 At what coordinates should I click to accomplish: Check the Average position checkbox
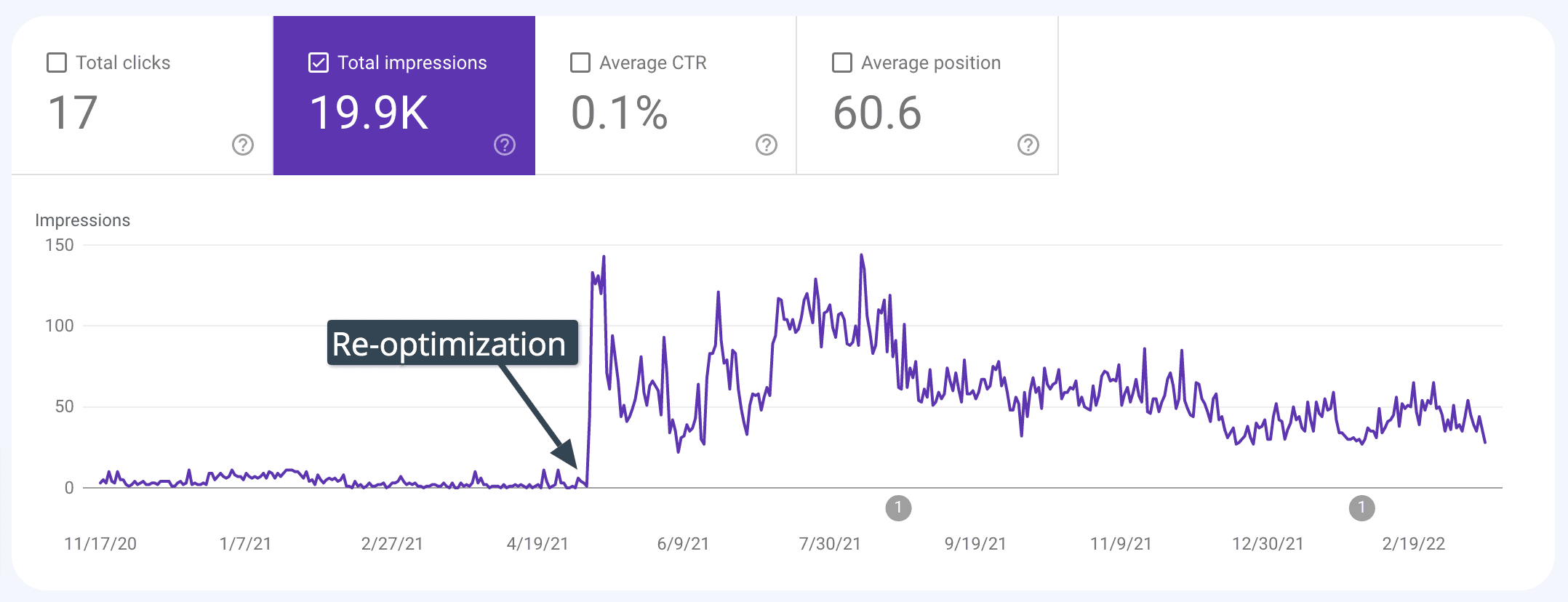[842, 63]
